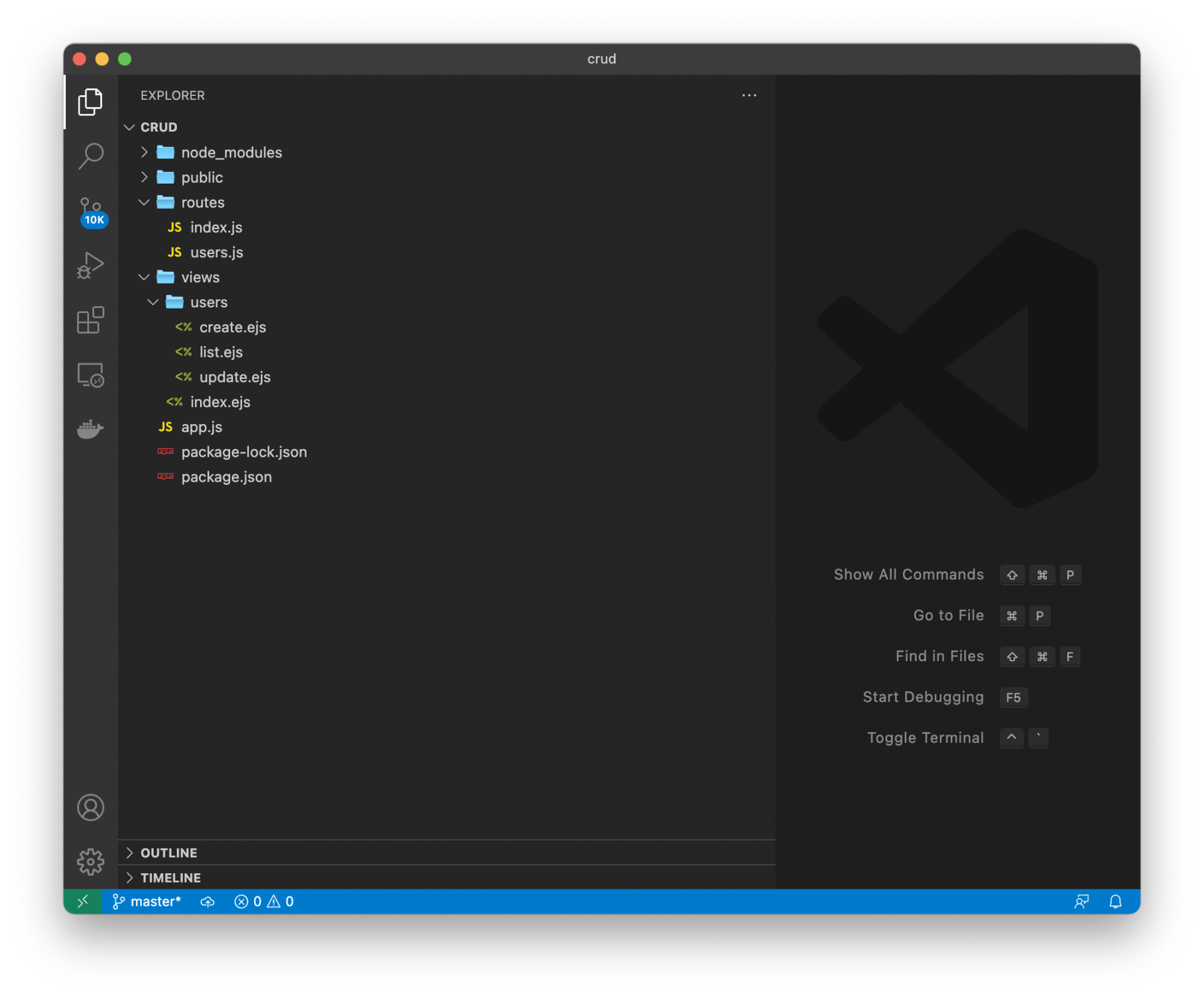Open the app.js file
Viewport: 1204px width, 998px height.
(x=201, y=427)
